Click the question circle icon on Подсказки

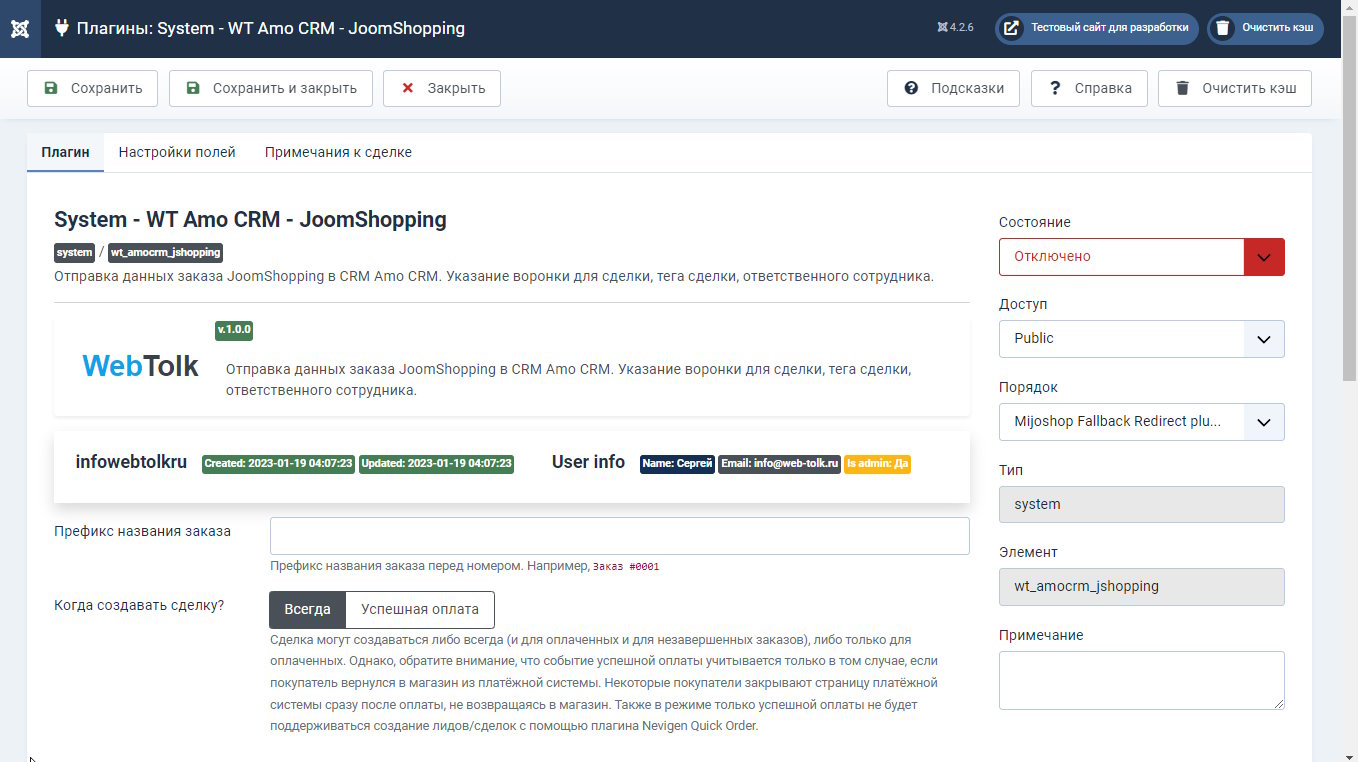pos(911,88)
